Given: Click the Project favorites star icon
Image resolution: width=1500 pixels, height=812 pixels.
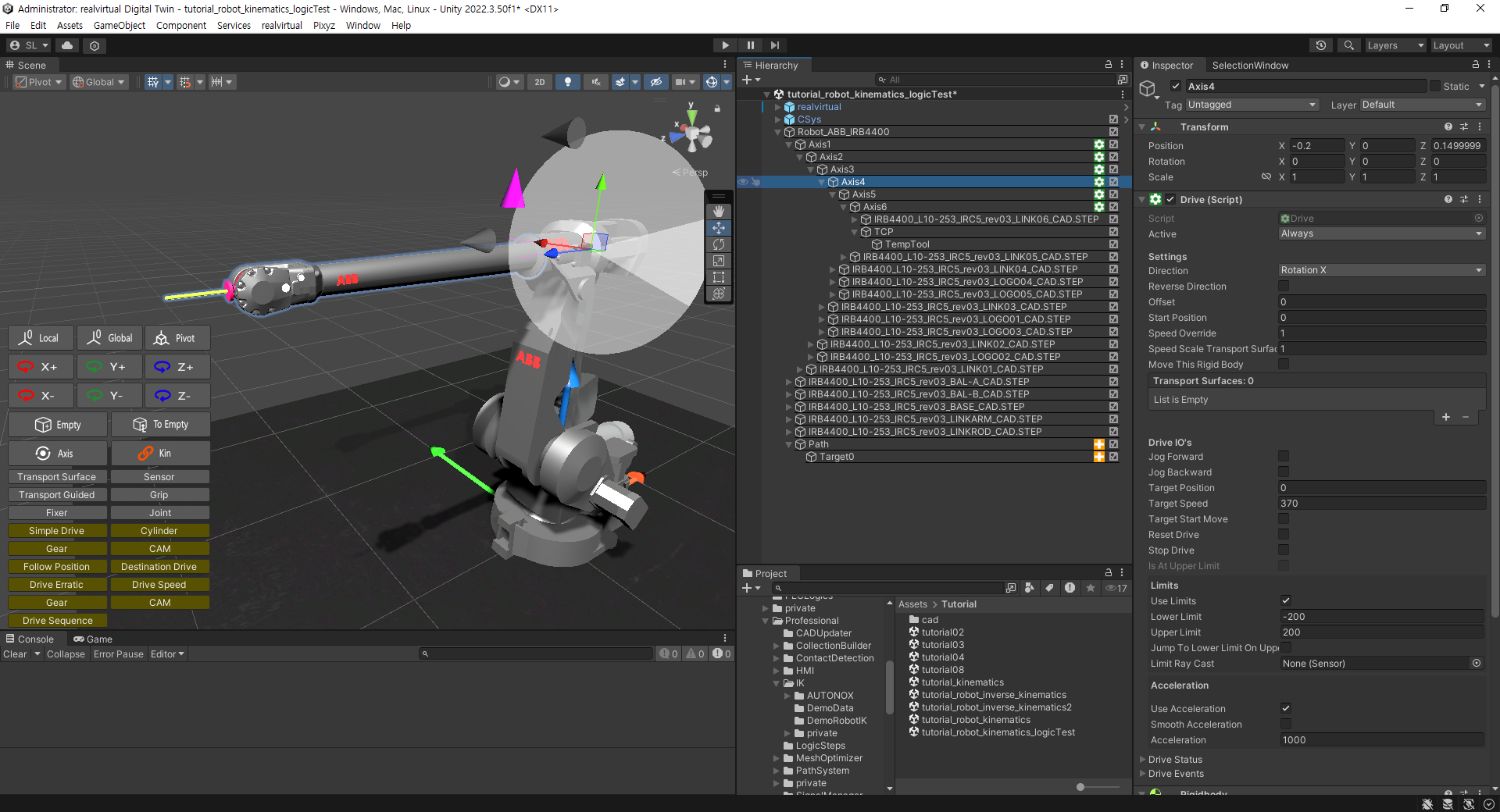Looking at the screenshot, I should [1091, 588].
